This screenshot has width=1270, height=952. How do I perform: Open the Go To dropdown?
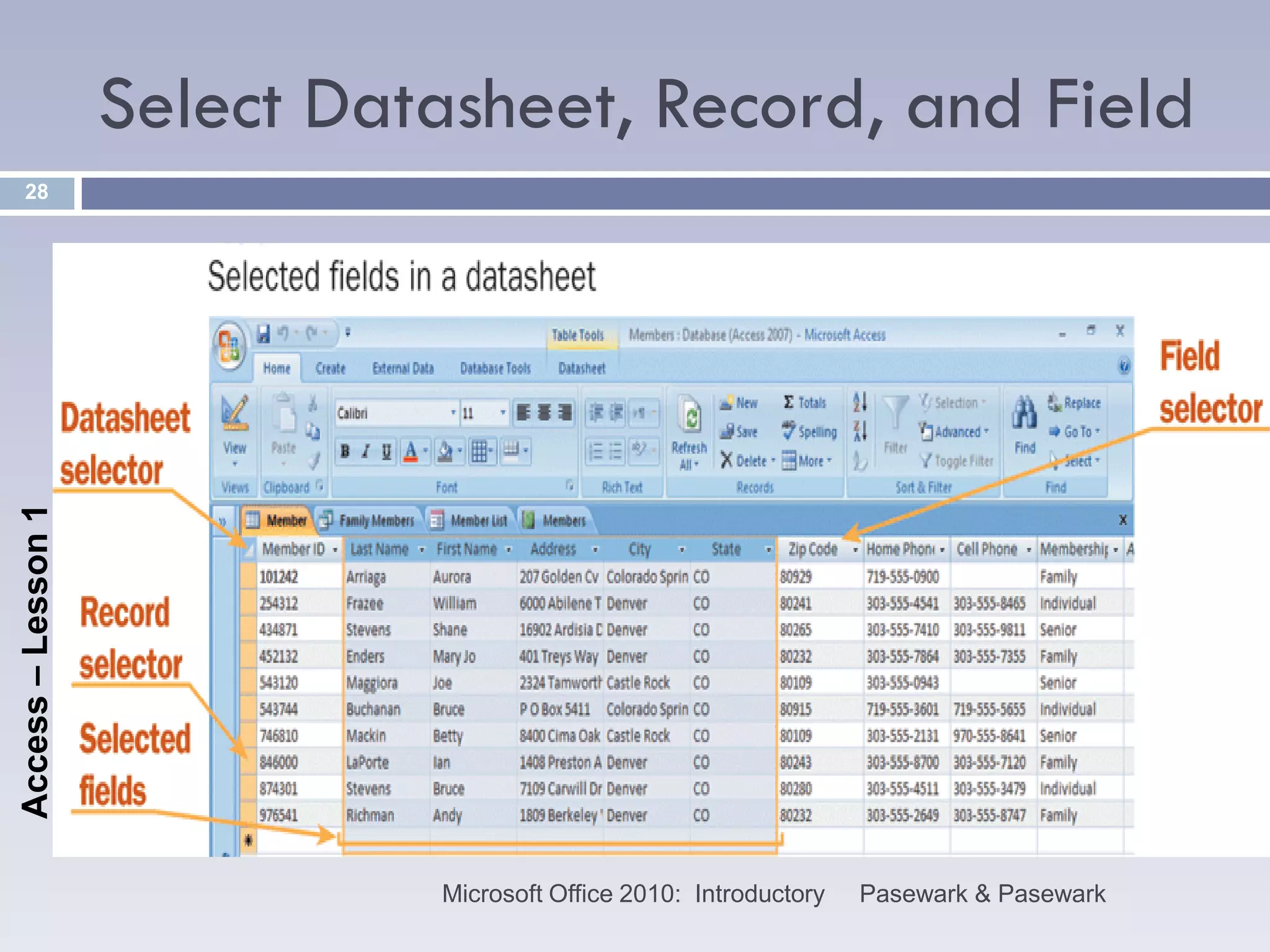click(1074, 431)
